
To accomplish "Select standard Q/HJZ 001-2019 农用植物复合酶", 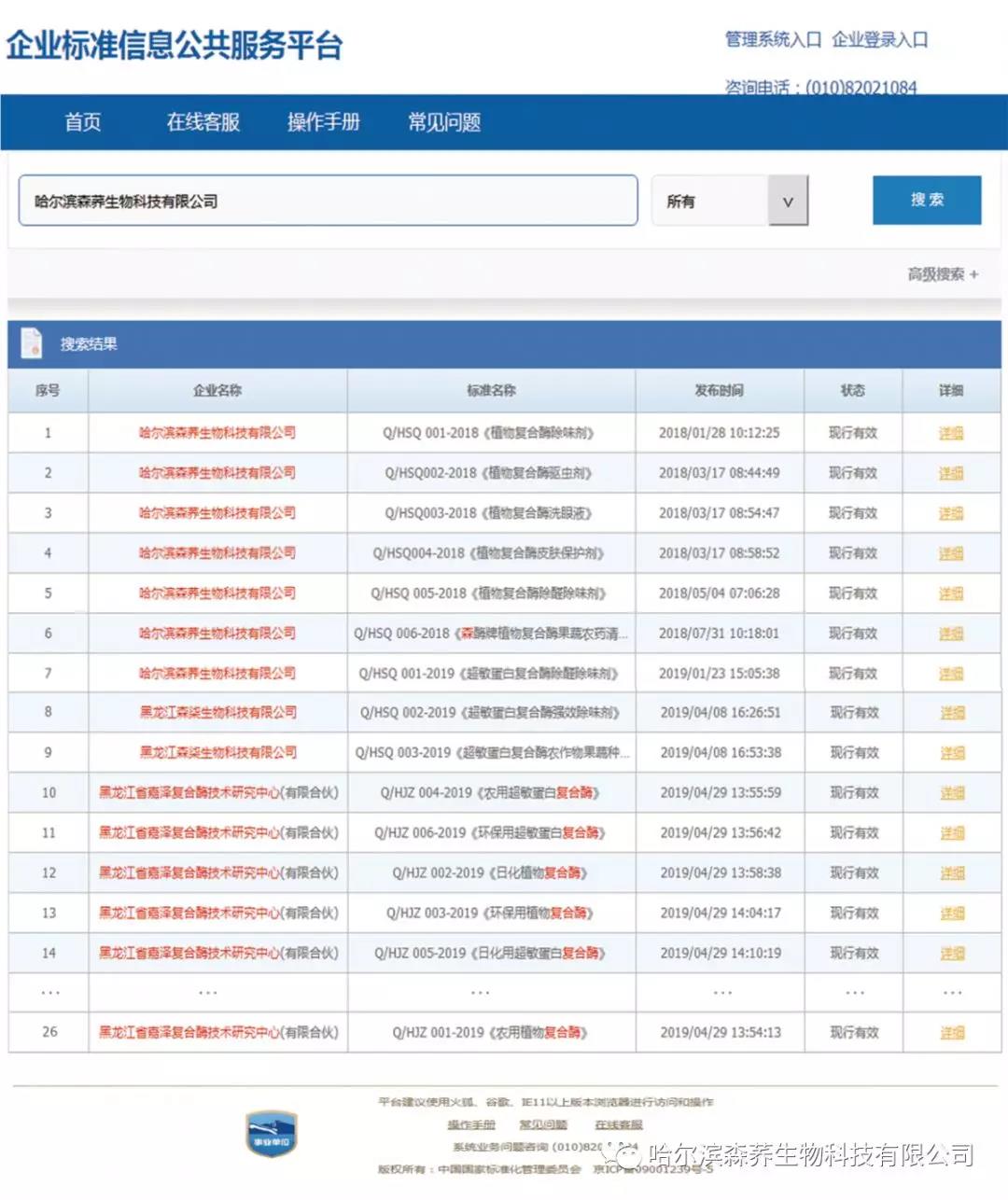I will (x=490, y=1033).
